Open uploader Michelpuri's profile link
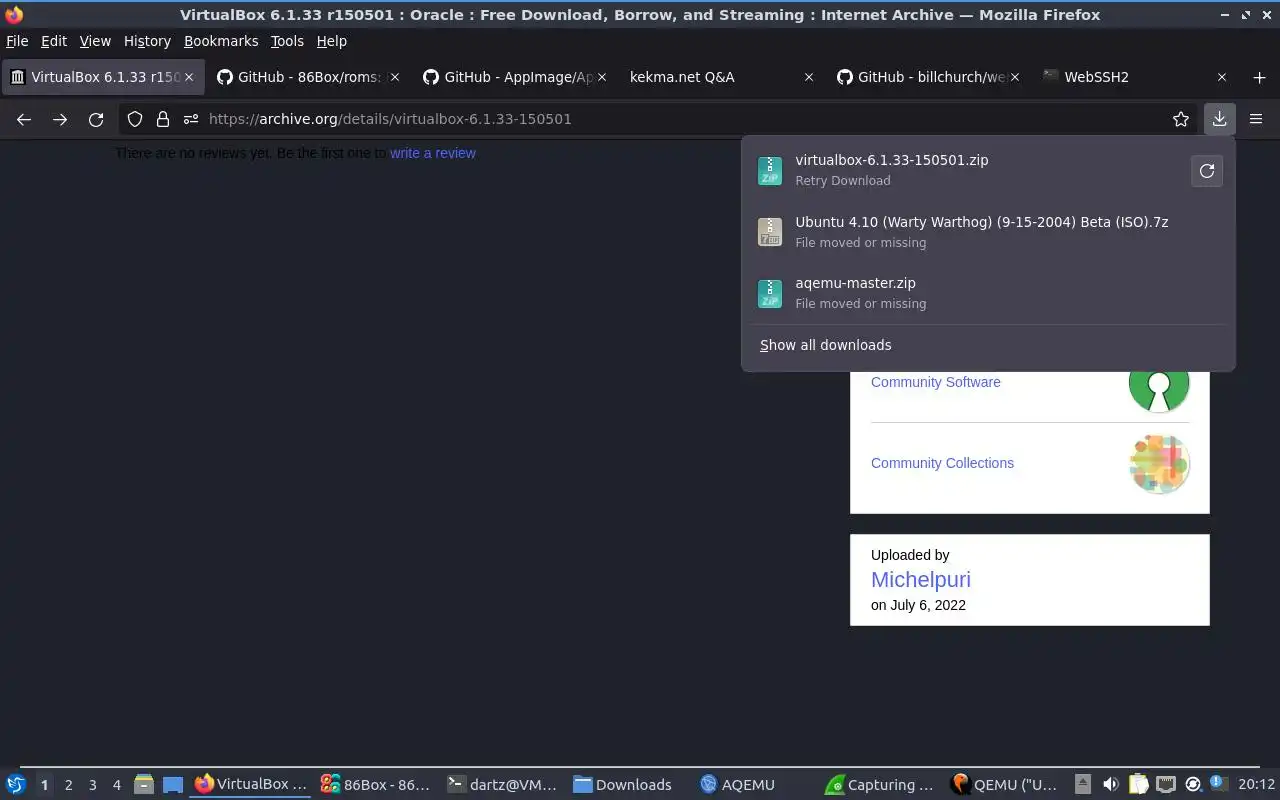Image resolution: width=1280 pixels, height=800 pixels. (x=921, y=579)
